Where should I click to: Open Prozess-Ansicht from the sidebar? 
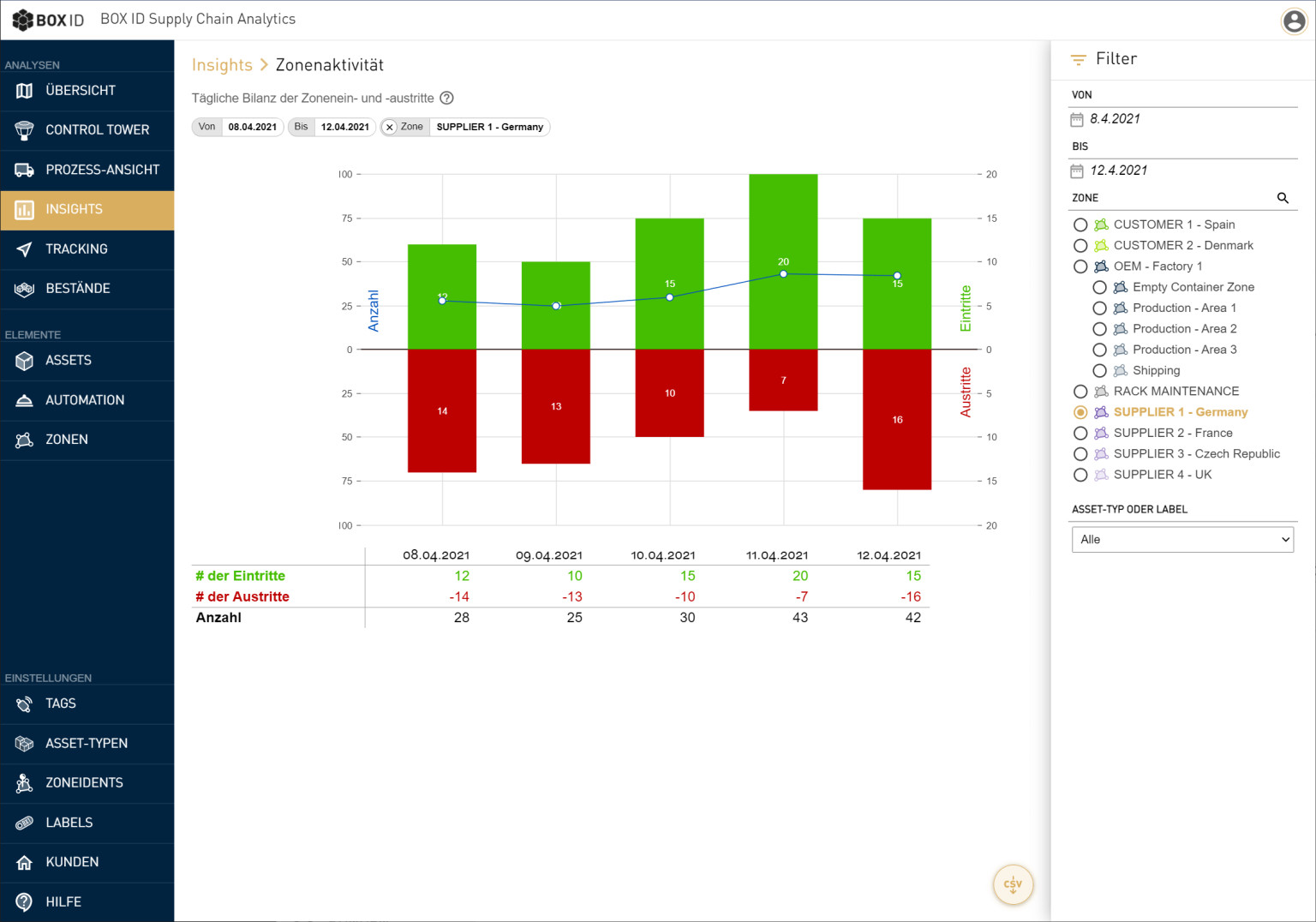(x=23, y=170)
